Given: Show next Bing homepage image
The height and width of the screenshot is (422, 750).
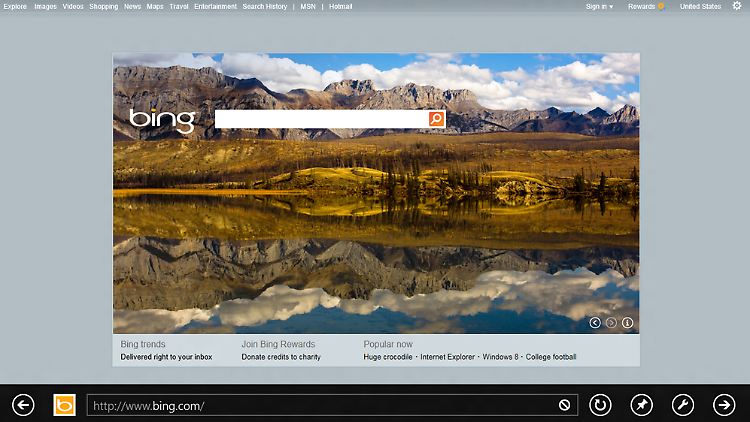Looking at the screenshot, I should [611, 322].
